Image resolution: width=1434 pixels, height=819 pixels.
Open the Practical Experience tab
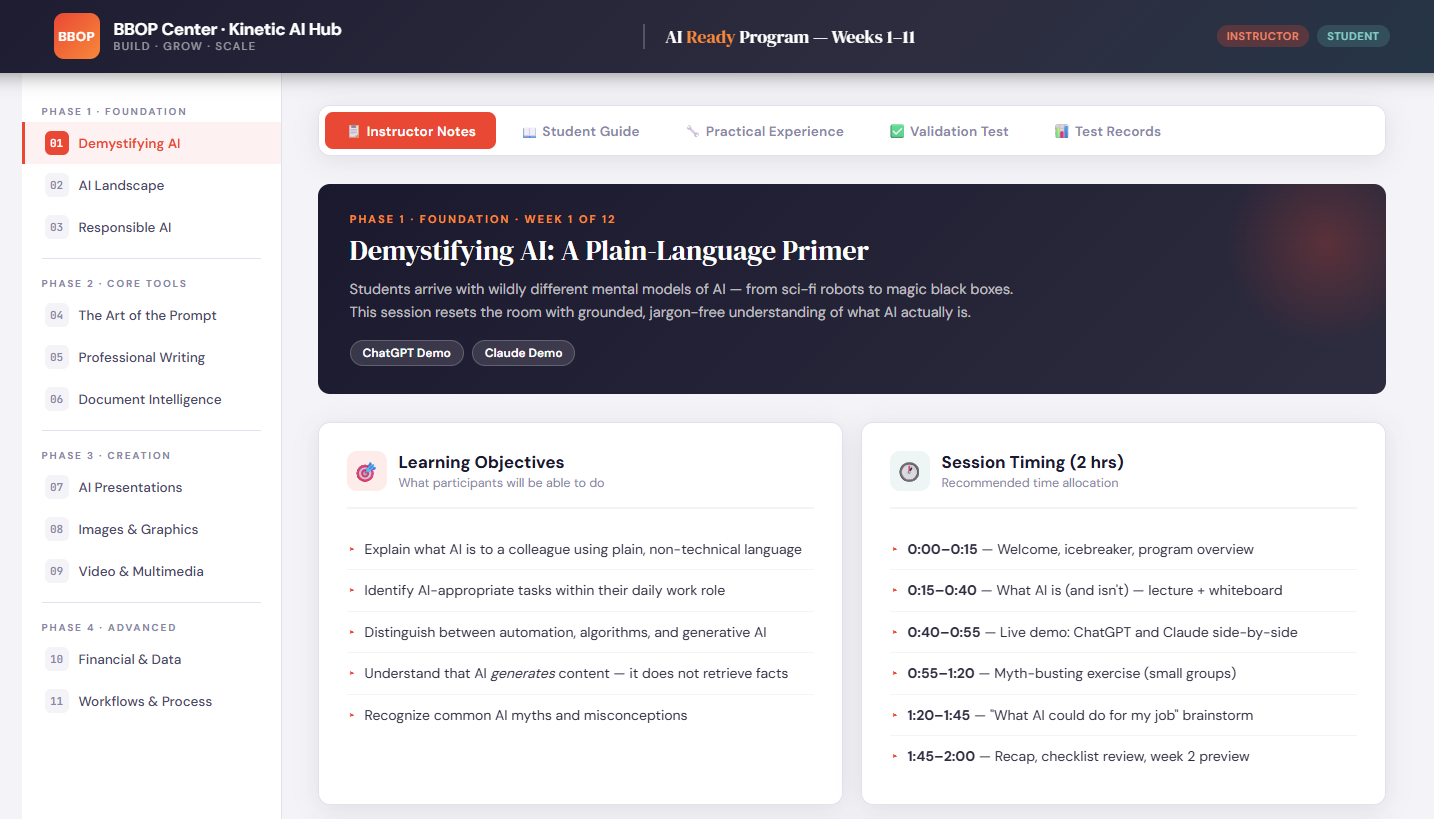[x=765, y=131]
